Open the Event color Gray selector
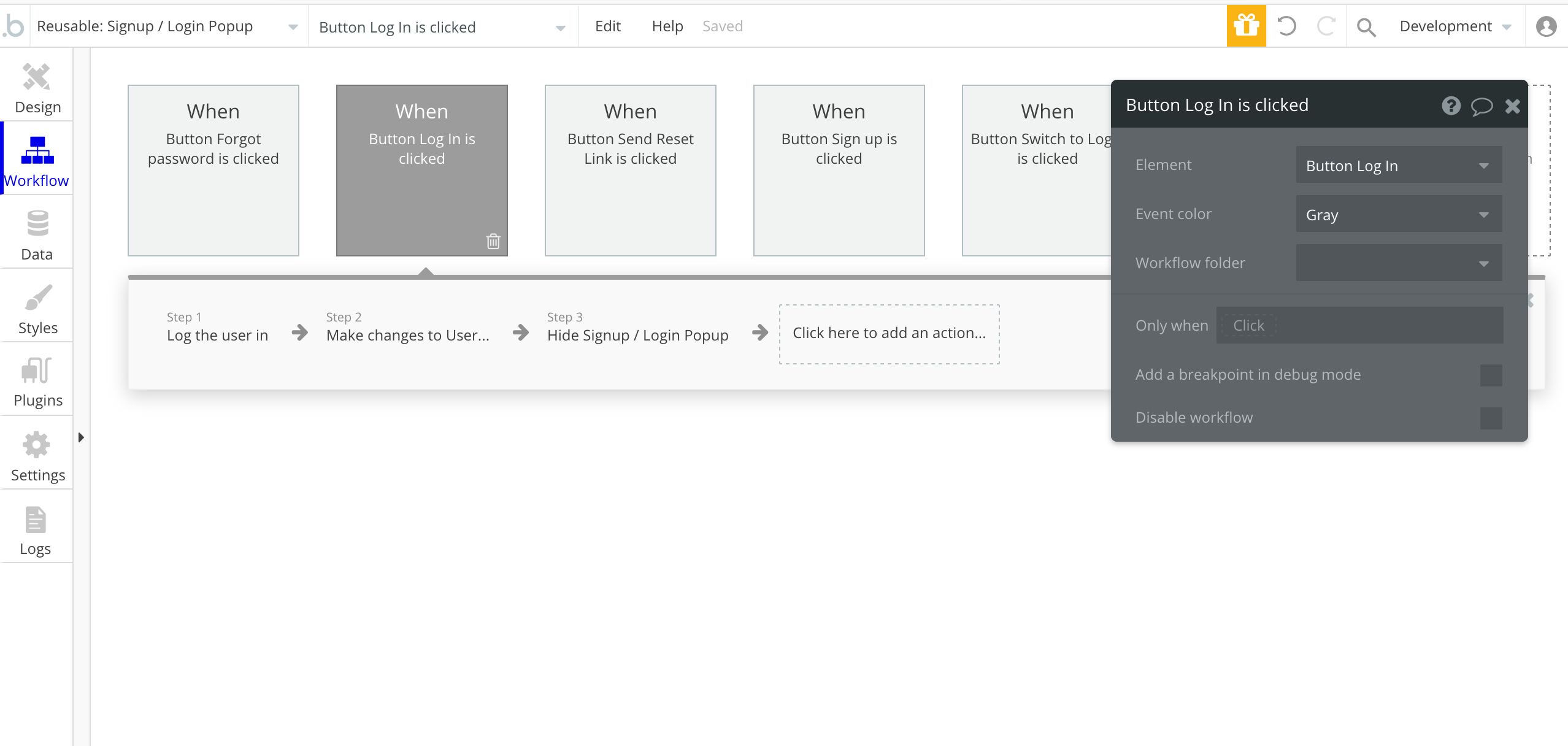This screenshot has width=1568, height=746. [x=1399, y=214]
